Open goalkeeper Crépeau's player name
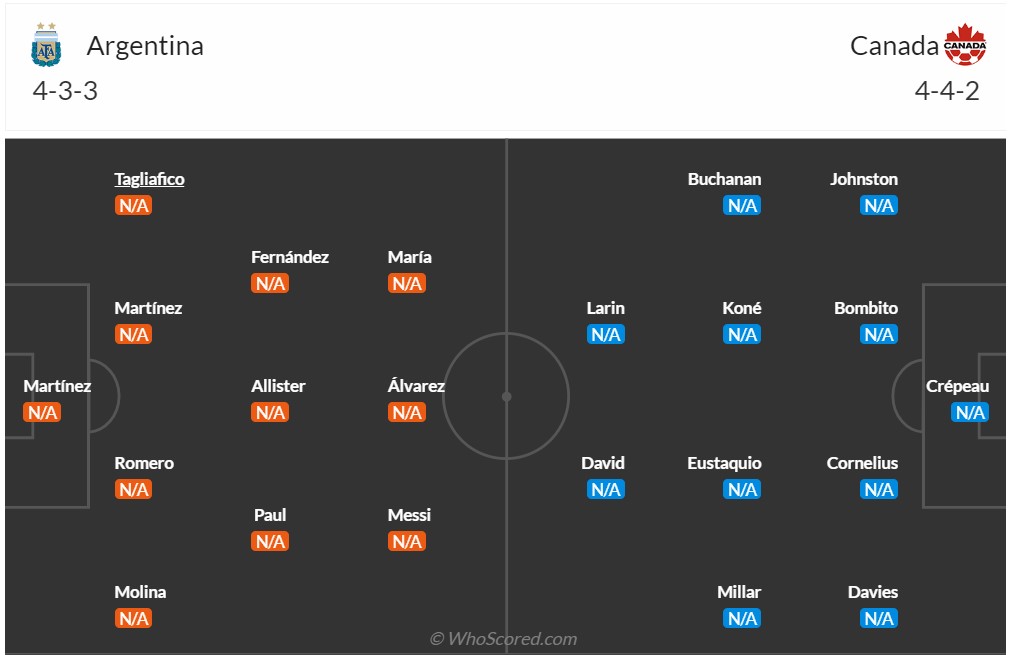The image size is (1009, 655). pyautogui.click(x=957, y=387)
